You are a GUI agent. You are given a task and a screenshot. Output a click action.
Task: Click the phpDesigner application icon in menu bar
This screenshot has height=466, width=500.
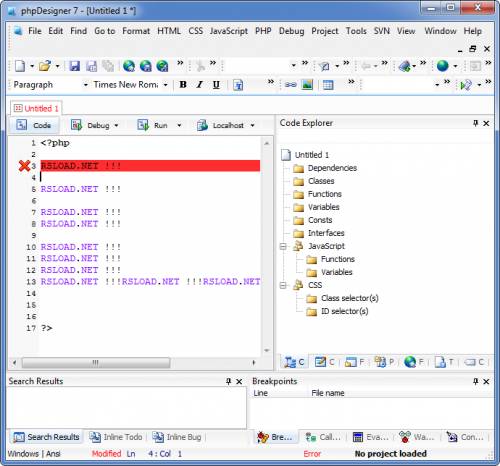coord(18,31)
